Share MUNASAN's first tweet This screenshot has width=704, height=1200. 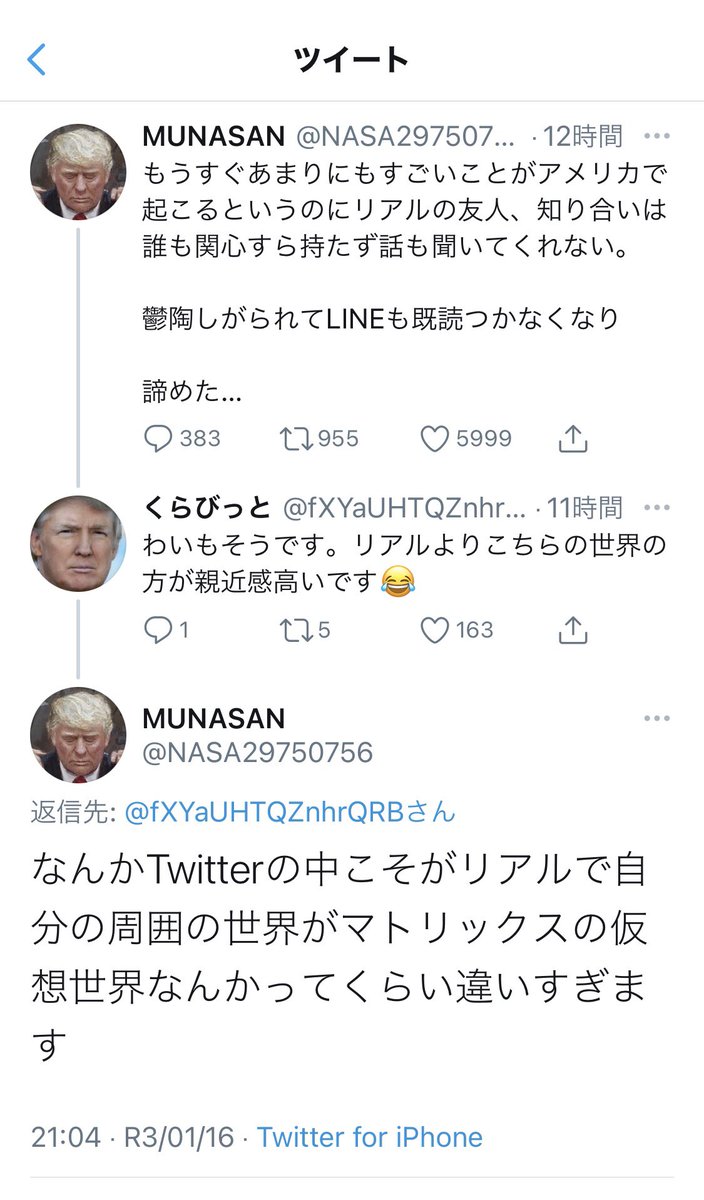(x=572, y=439)
